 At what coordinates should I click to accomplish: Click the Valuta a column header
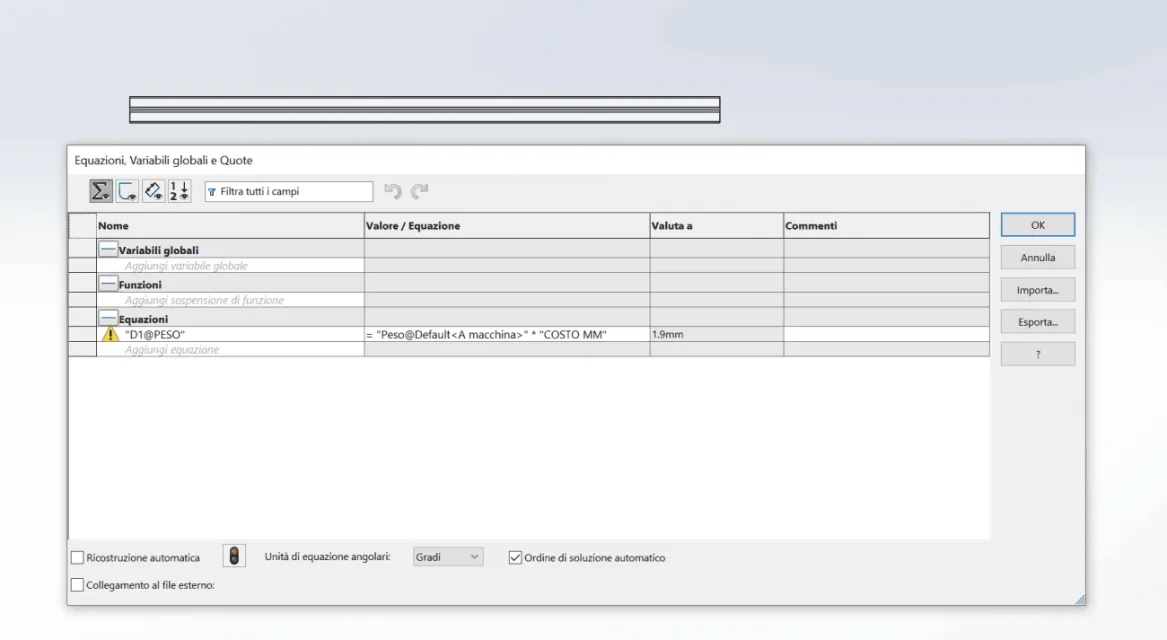717,225
